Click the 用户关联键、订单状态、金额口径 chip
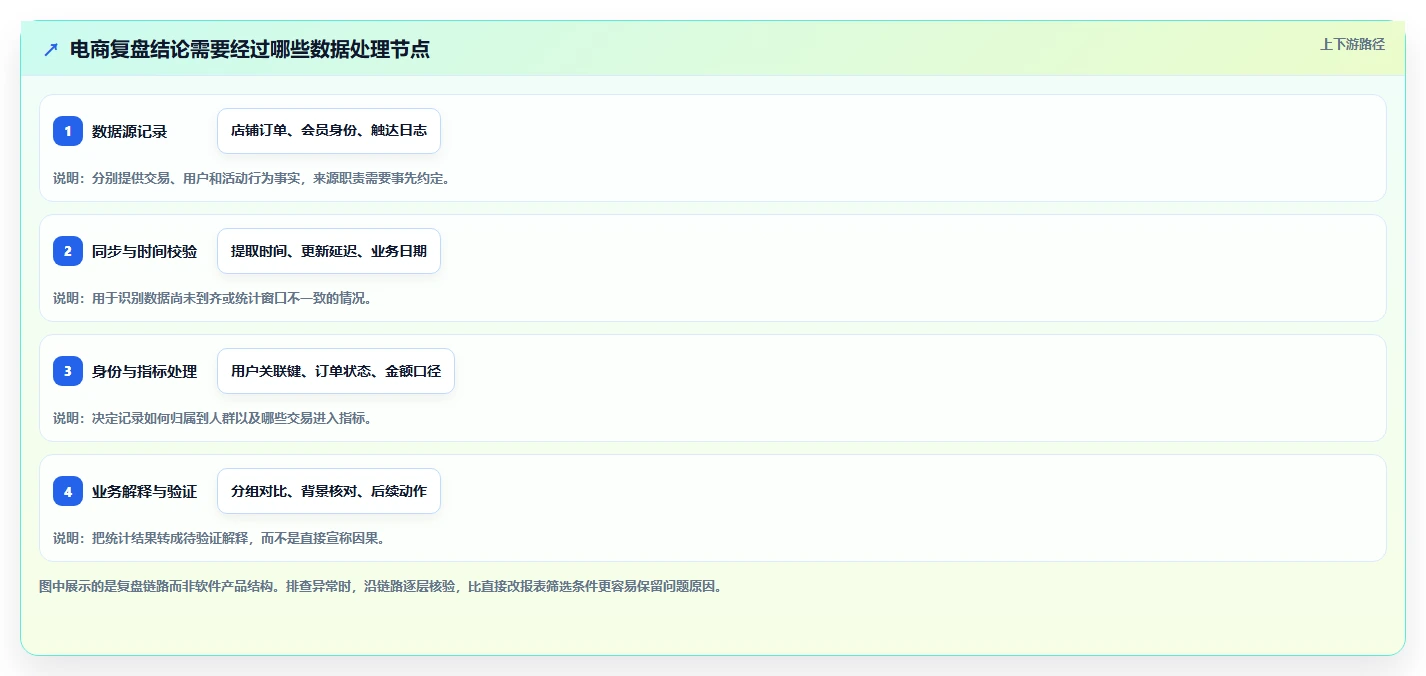 tap(336, 371)
